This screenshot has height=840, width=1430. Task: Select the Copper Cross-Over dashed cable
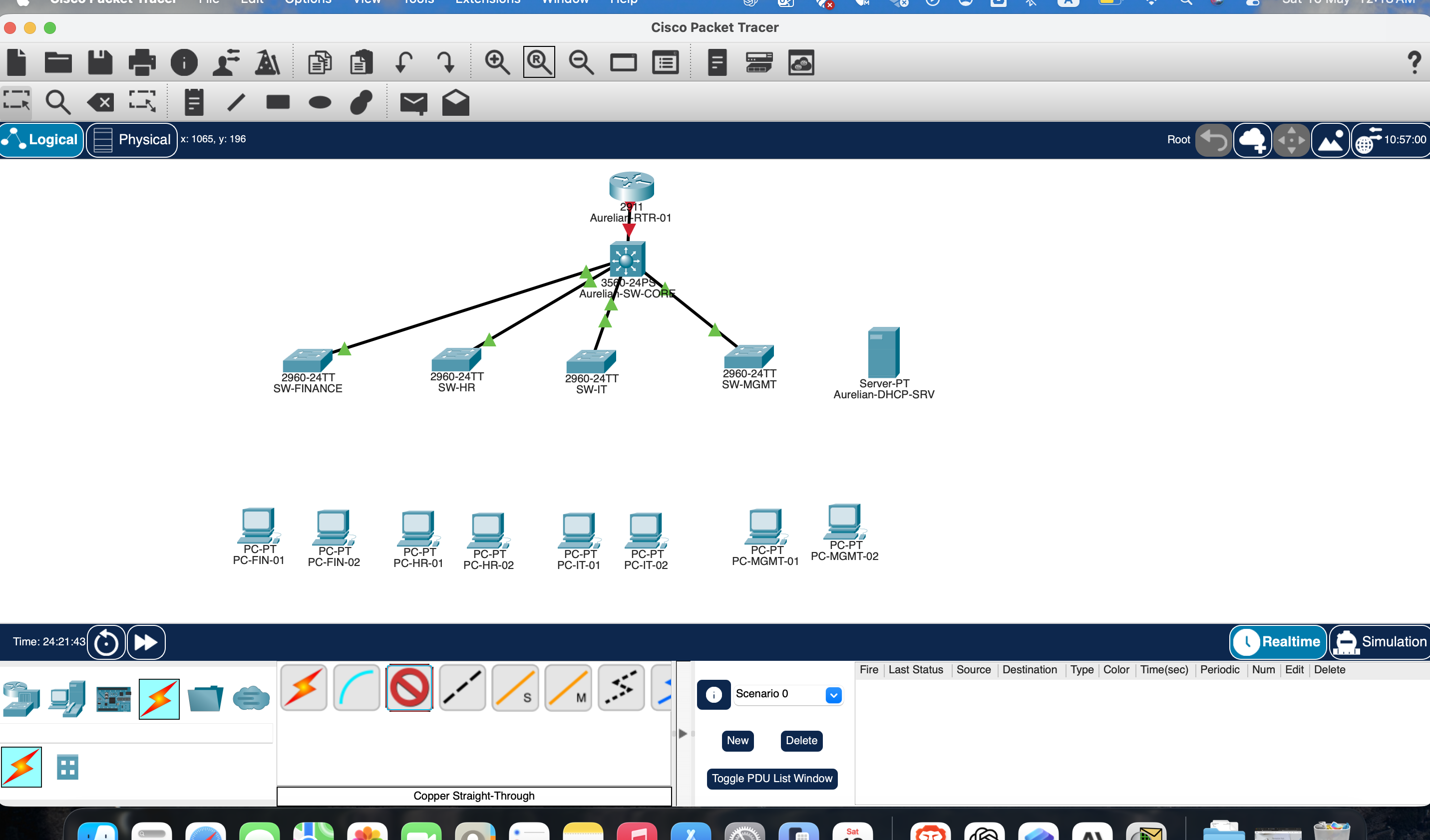pos(462,687)
